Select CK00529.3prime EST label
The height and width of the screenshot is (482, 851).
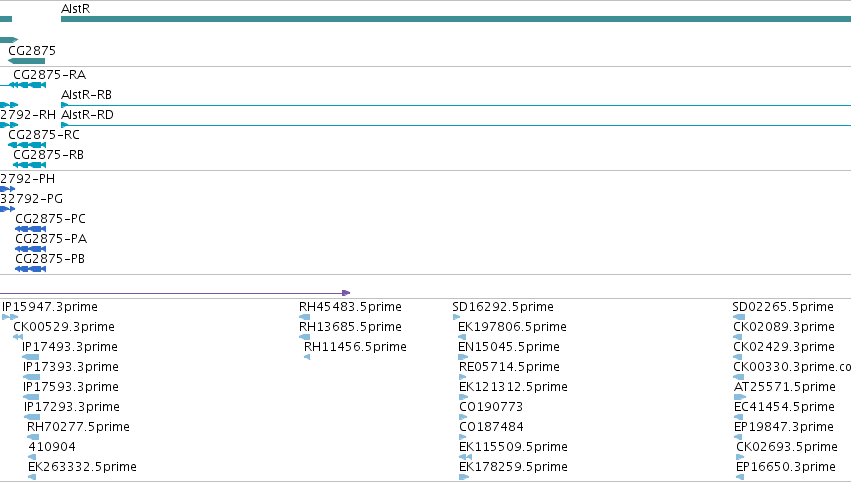click(x=64, y=327)
